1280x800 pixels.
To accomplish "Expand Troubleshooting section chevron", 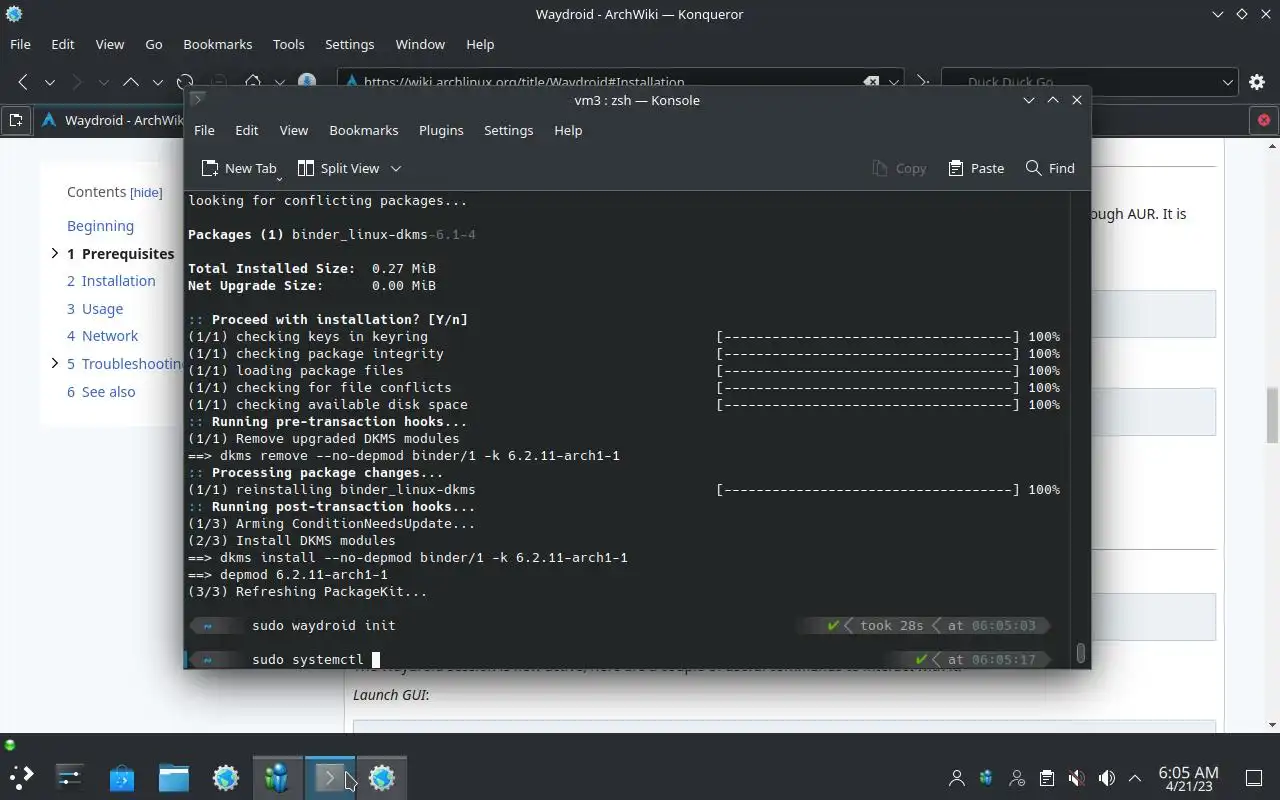I will coord(55,364).
